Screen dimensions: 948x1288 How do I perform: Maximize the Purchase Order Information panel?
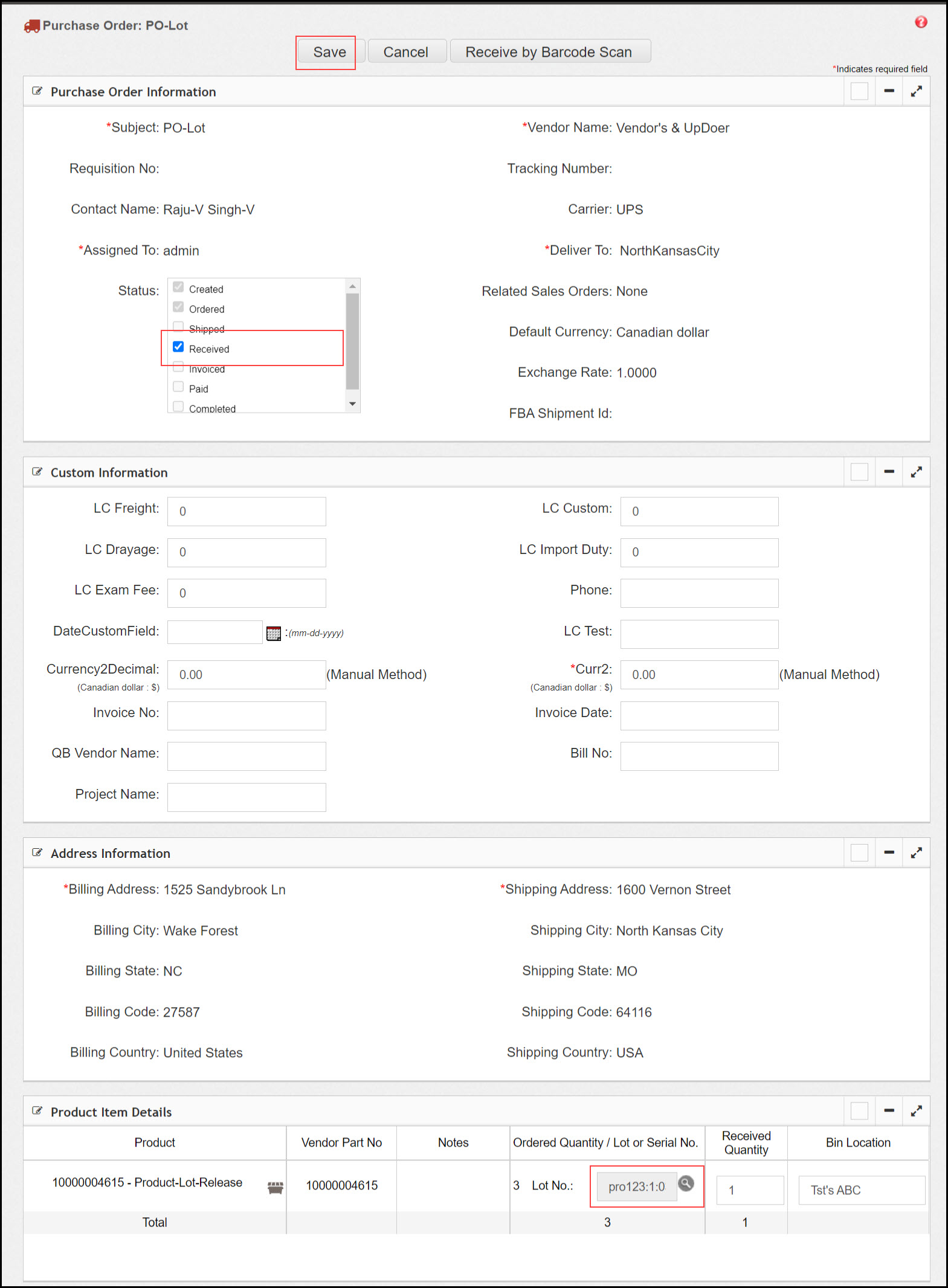point(916,91)
